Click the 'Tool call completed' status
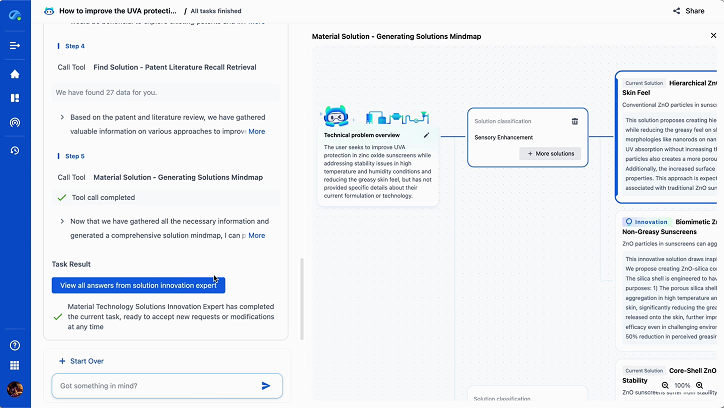Image resolution: width=724 pixels, height=408 pixels. (103, 198)
